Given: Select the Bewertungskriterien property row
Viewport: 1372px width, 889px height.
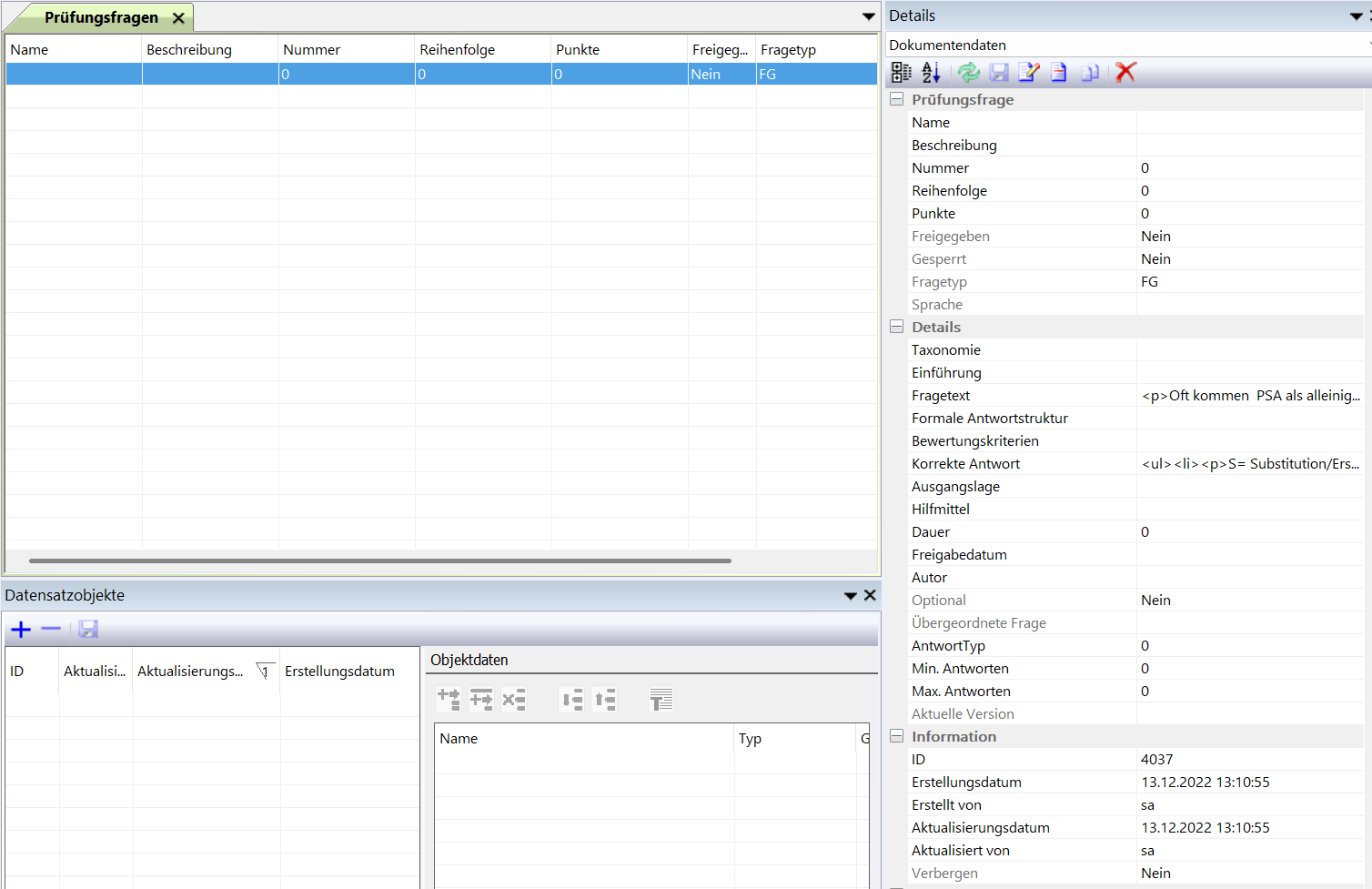Looking at the screenshot, I should pos(1135,441).
